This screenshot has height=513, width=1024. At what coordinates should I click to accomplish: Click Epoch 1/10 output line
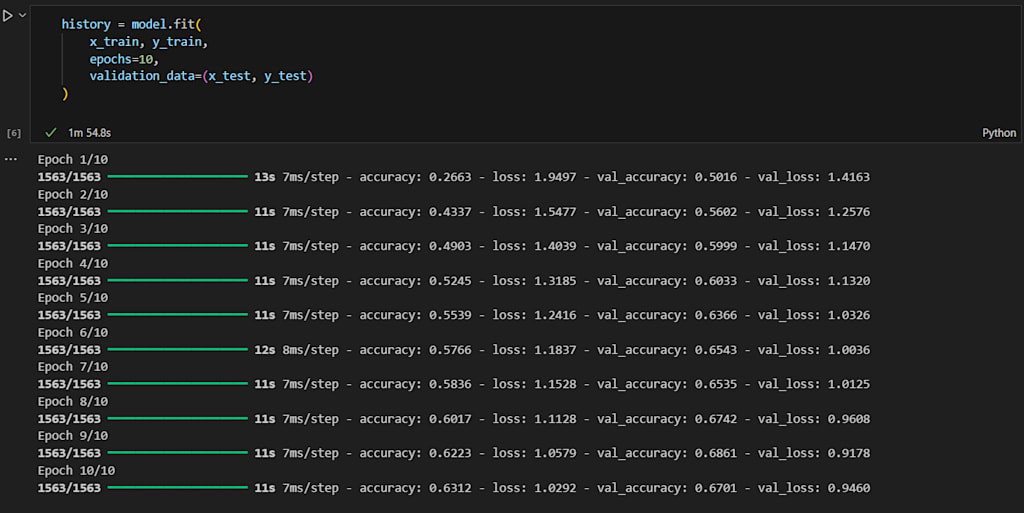point(72,160)
